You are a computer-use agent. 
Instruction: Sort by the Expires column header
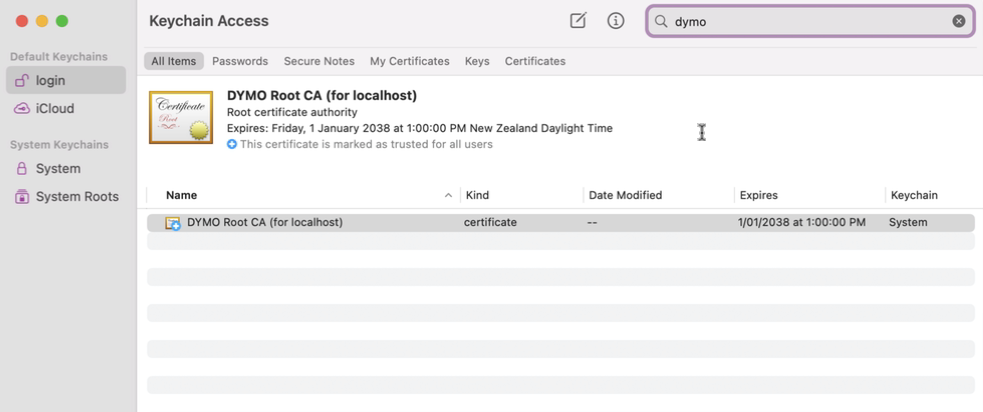click(758, 195)
